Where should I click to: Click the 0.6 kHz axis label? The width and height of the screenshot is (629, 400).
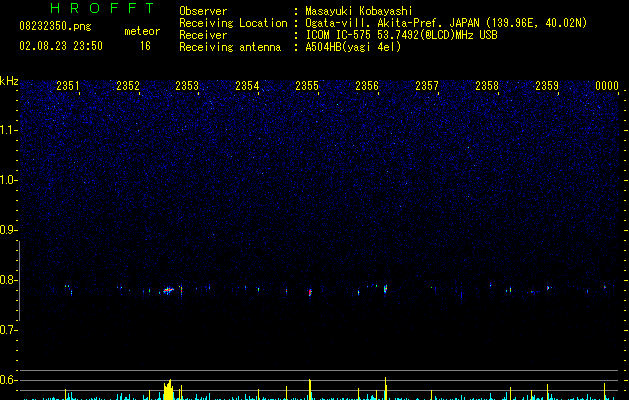(8, 380)
